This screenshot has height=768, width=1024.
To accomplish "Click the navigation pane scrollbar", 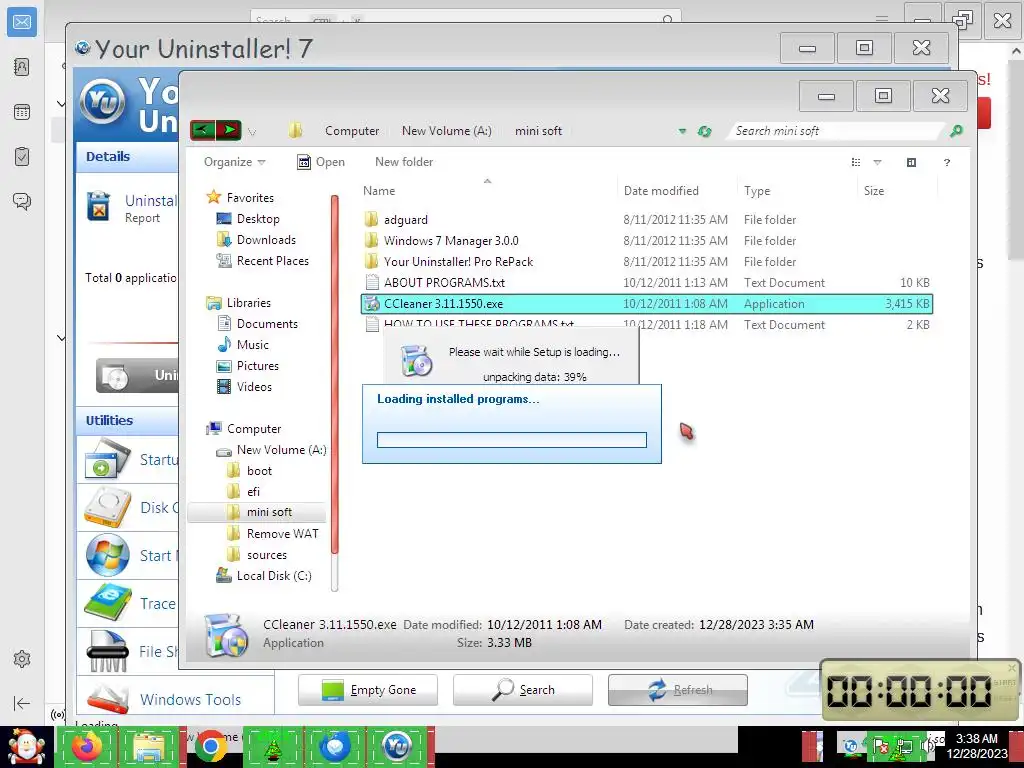I will (x=335, y=374).
